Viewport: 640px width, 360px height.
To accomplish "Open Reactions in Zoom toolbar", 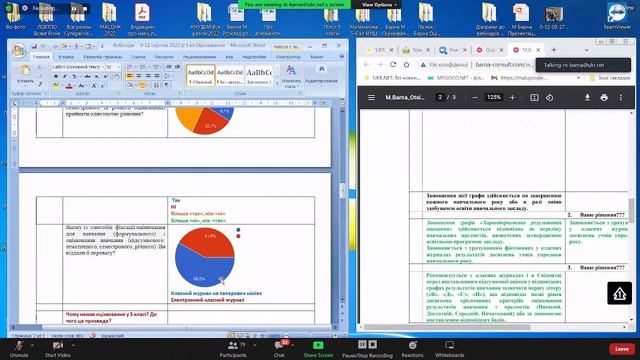I will click(x=412, y=349).
